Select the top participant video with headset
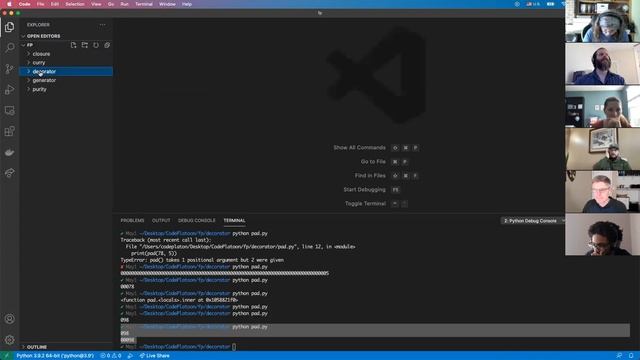 click(602, 21)
